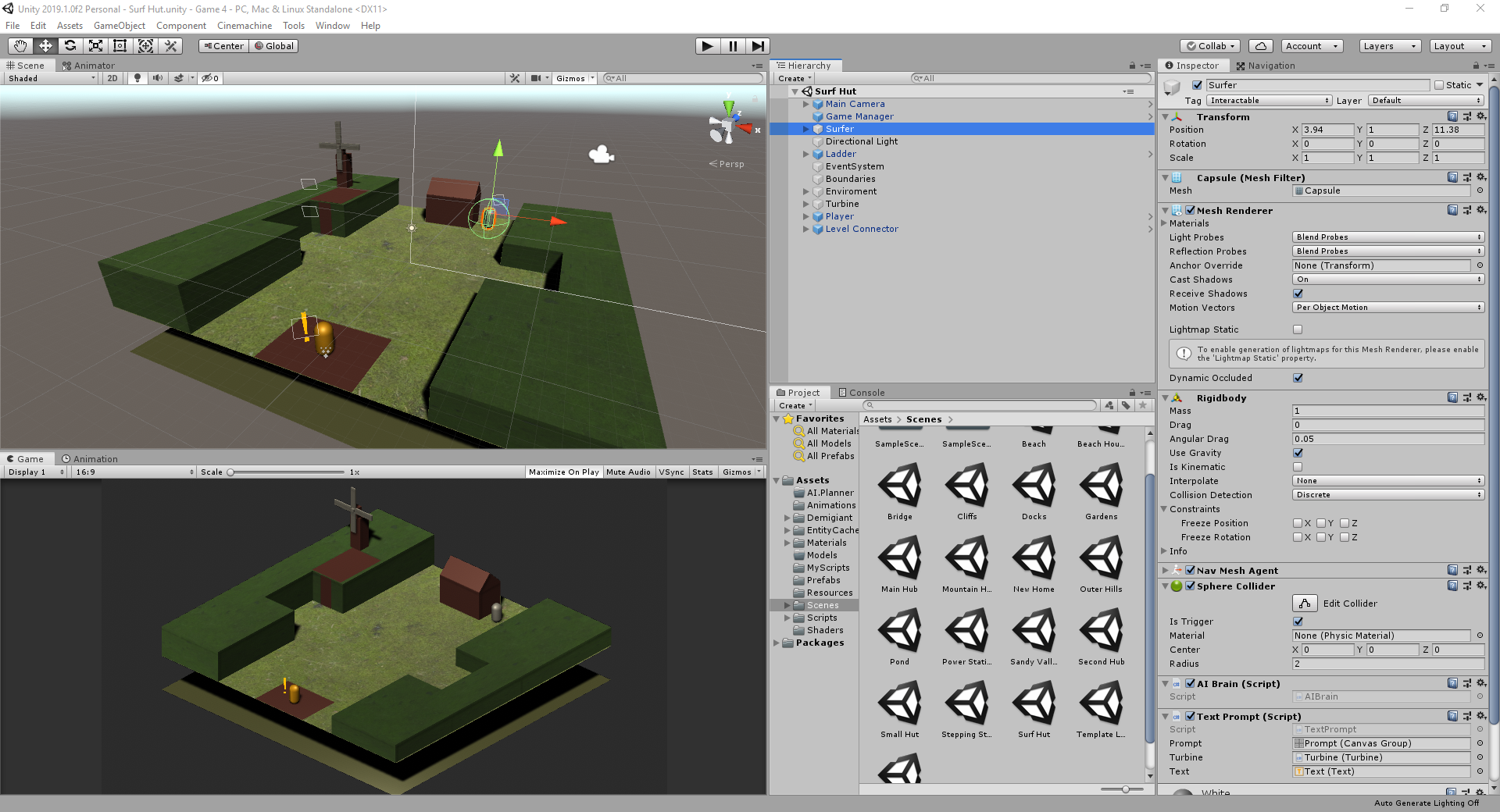Image resolution: width=1500 pixels, height=812 pixels.
Task: Save project search as favorite star
Action: [x=1143, y=405]
